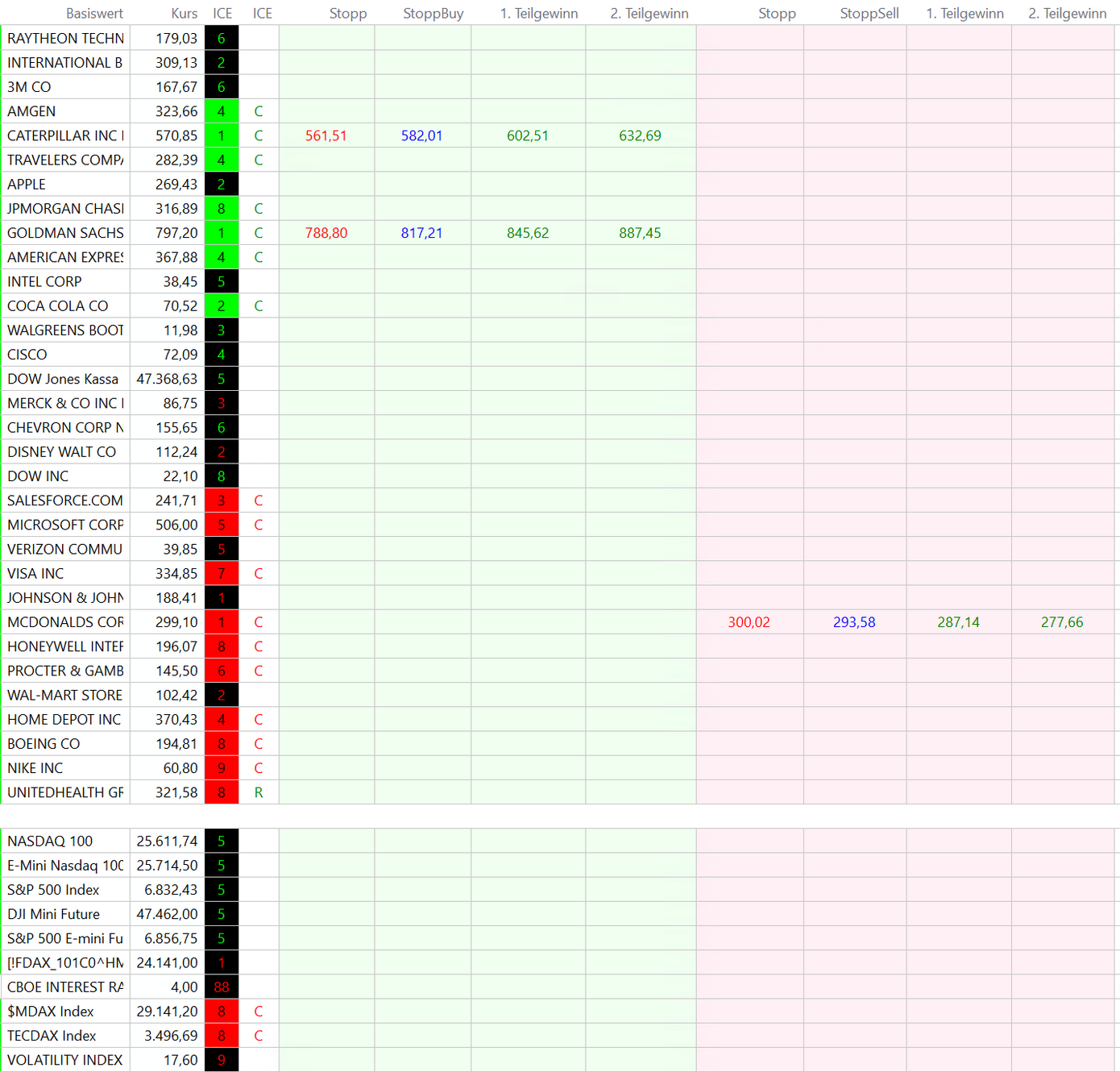1120x1072 pixels.
Task: Click the green ICE cell for AMGEN
Action: click(222, 111)
